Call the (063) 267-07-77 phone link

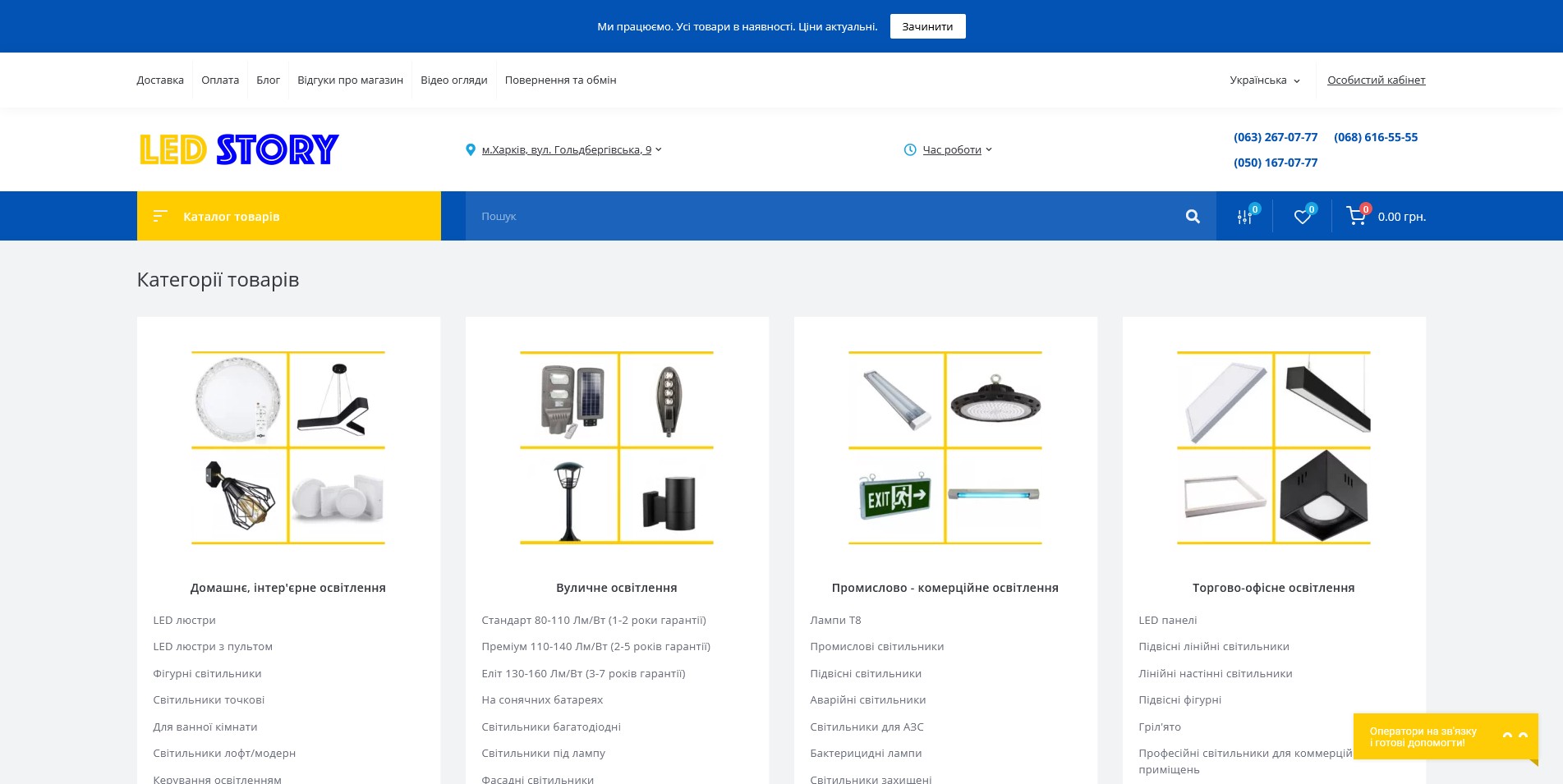coord(1275,137)
